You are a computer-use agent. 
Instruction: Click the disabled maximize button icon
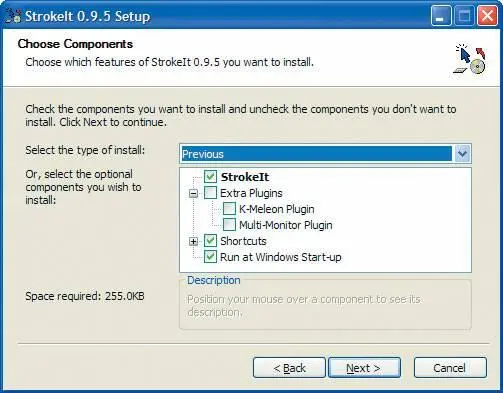[464, 16]
